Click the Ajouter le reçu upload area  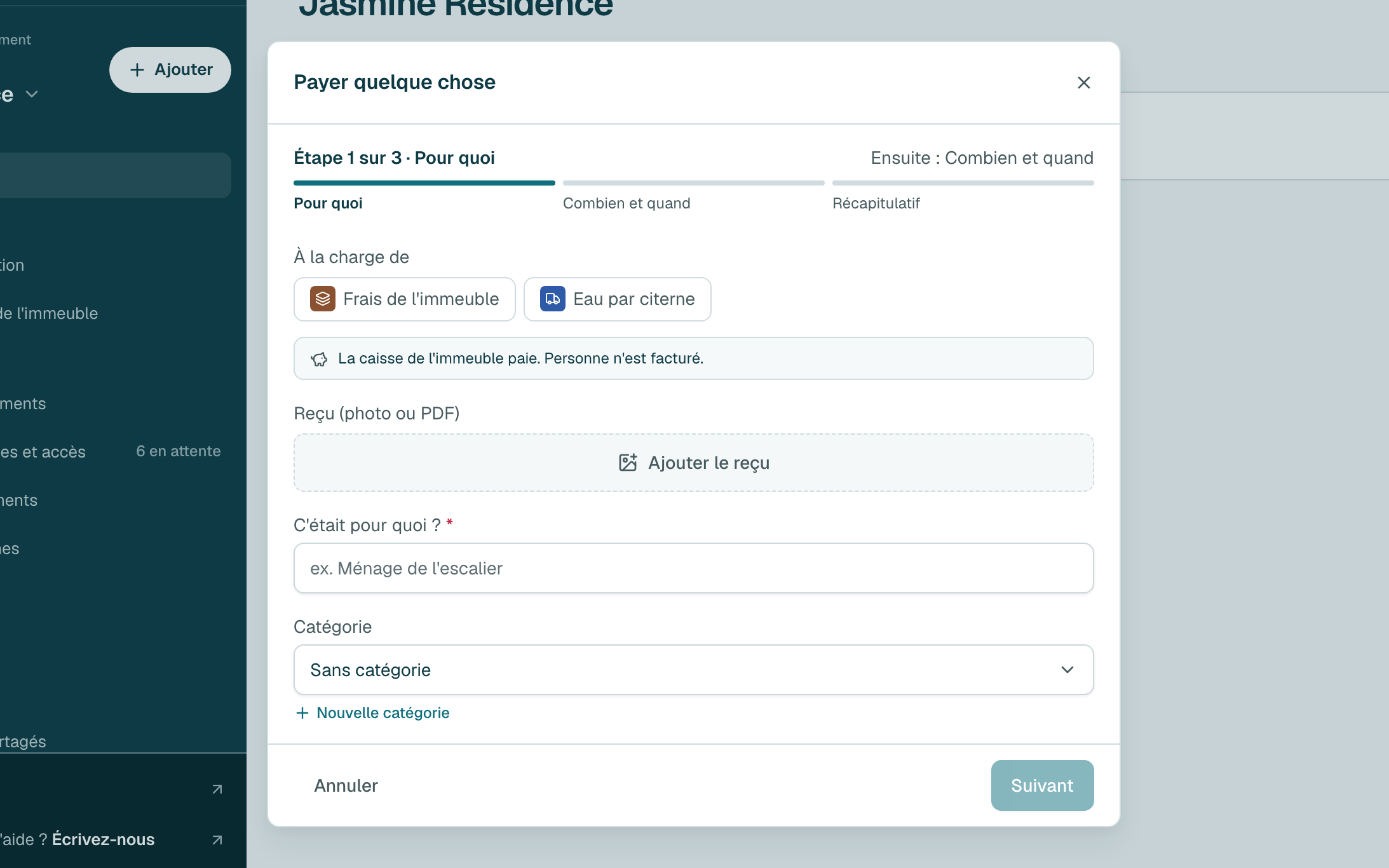click(694, 463)
